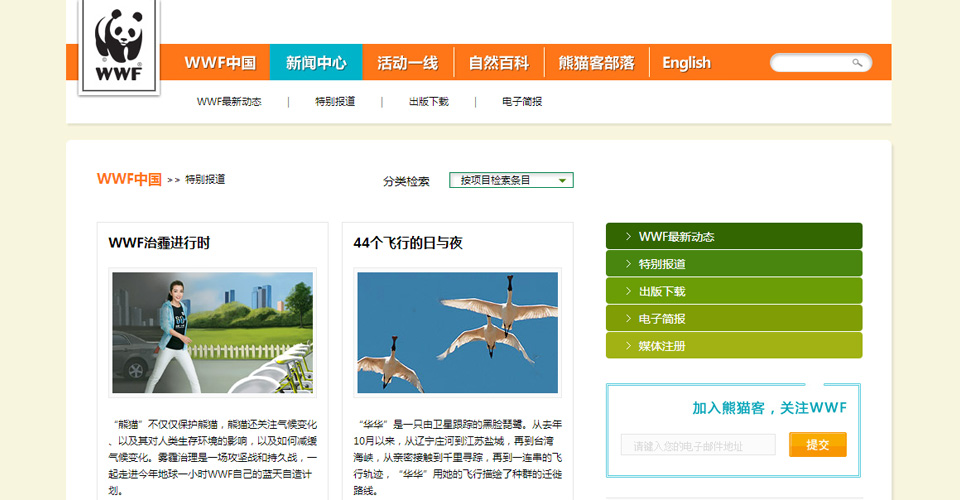Open the 按项目检索条目 dropdown
The width and height of the screenshot is (960, 500).
[x=511, y=180]
